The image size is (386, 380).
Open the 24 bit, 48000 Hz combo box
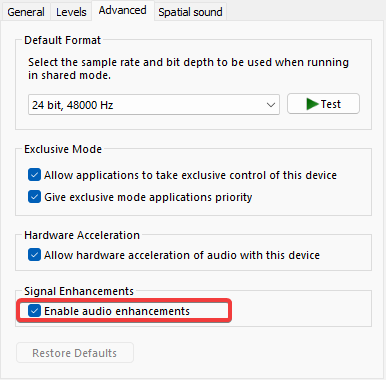pyautogui.click(x=154, y=105)
